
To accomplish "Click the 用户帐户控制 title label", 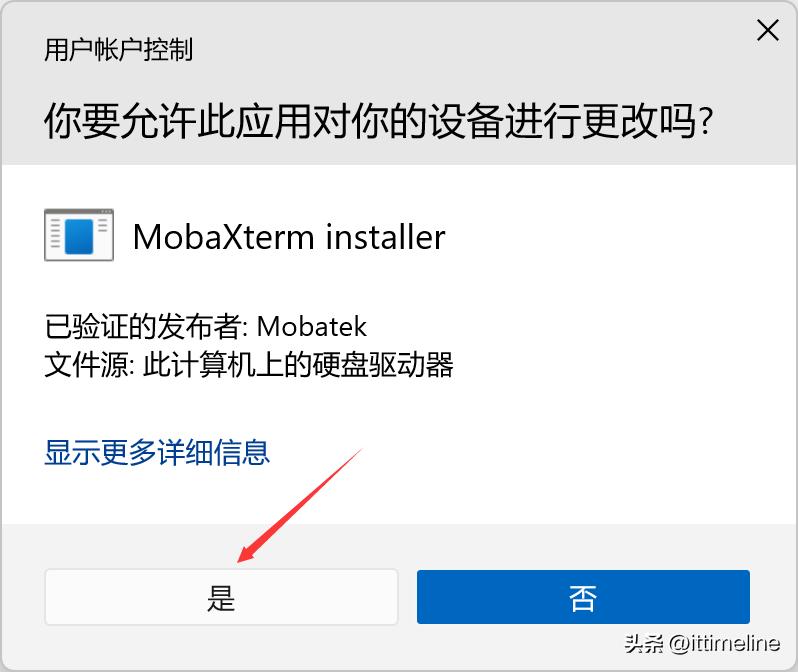I will pos(119,50).
